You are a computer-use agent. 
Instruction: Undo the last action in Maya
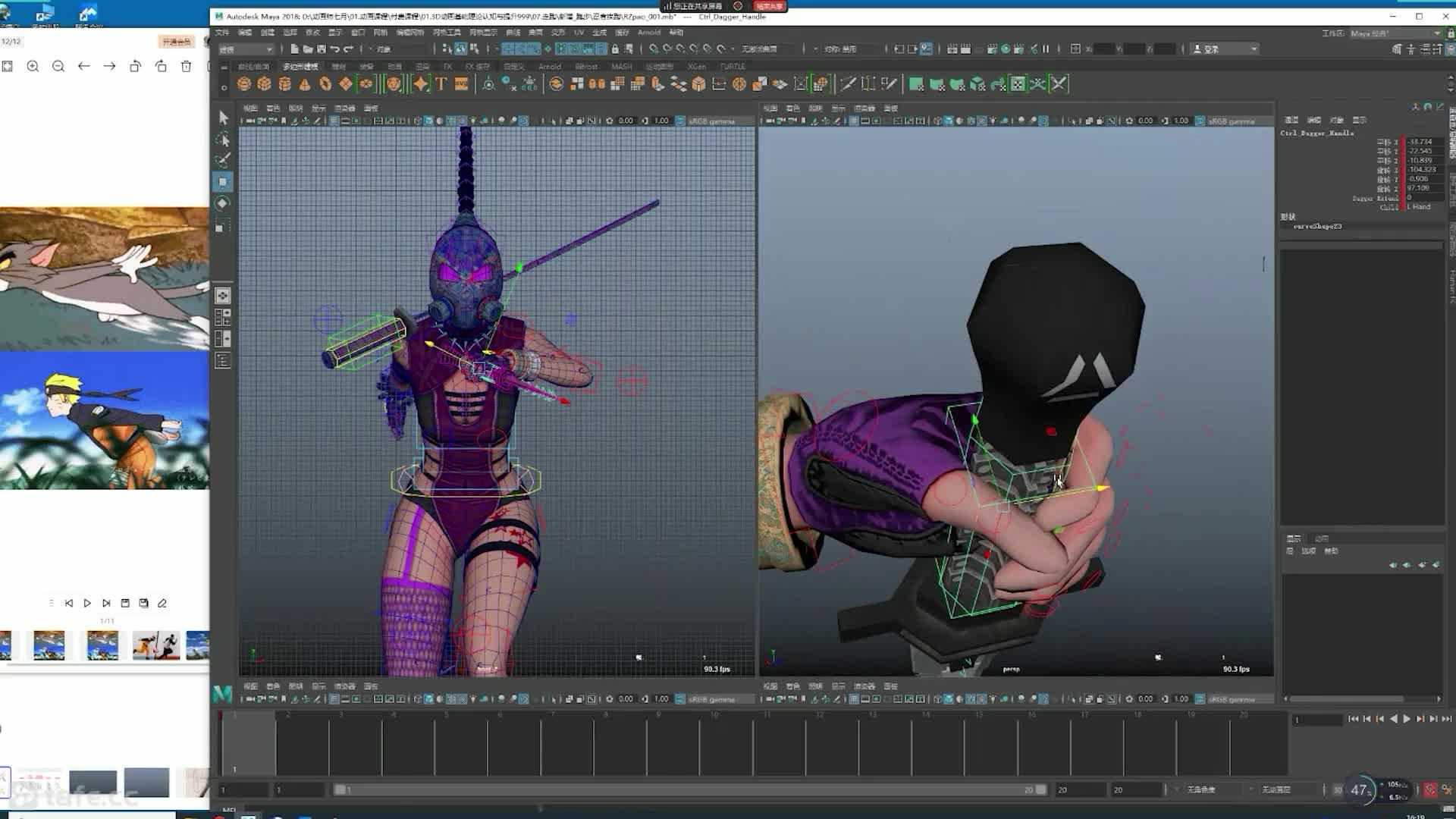tap(334, 49)
